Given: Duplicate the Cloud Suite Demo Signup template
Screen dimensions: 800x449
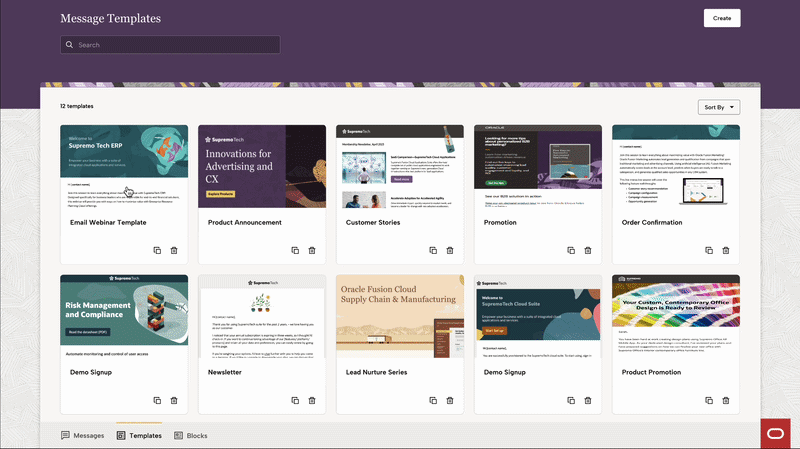Looking at the screenshot, I should pos(571,401).
